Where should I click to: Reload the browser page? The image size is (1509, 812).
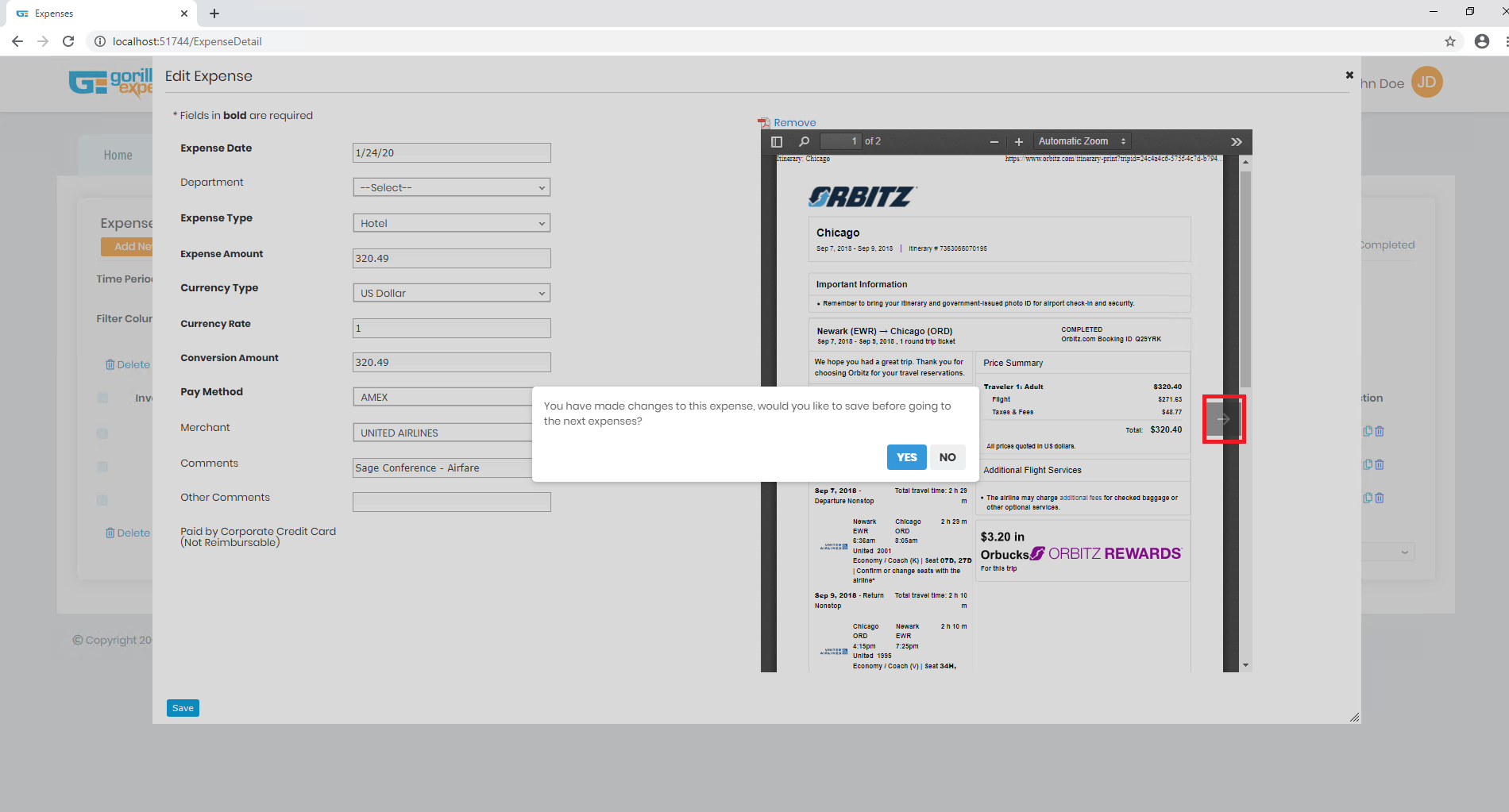68,41
